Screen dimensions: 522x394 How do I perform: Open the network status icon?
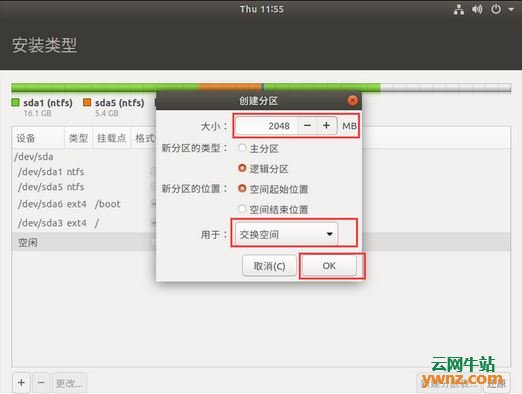[x=459, y=10]
